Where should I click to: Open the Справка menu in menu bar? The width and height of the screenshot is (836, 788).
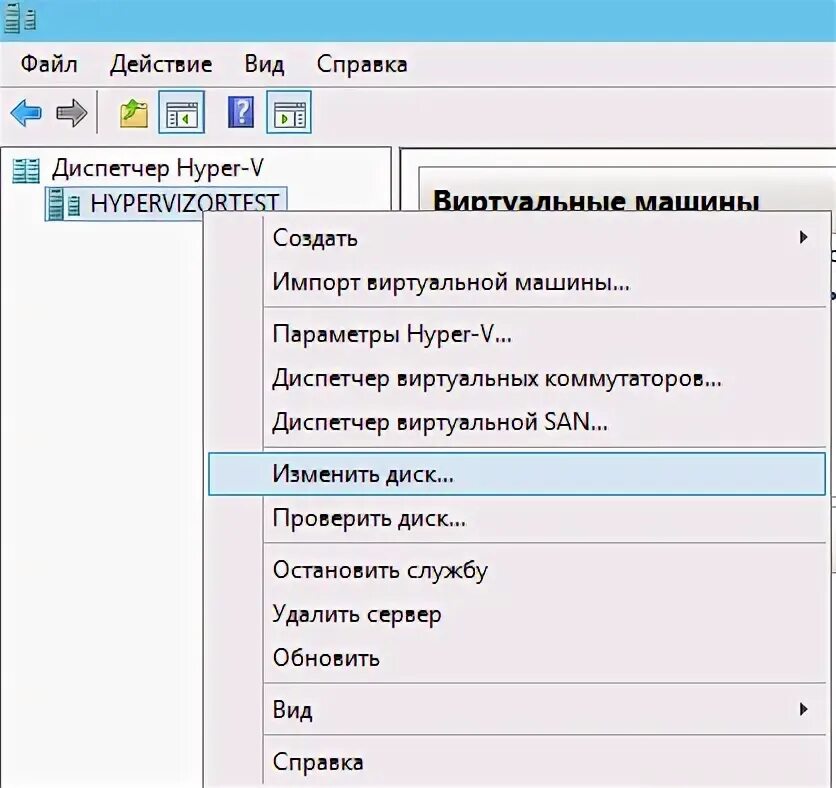[362, 65]
